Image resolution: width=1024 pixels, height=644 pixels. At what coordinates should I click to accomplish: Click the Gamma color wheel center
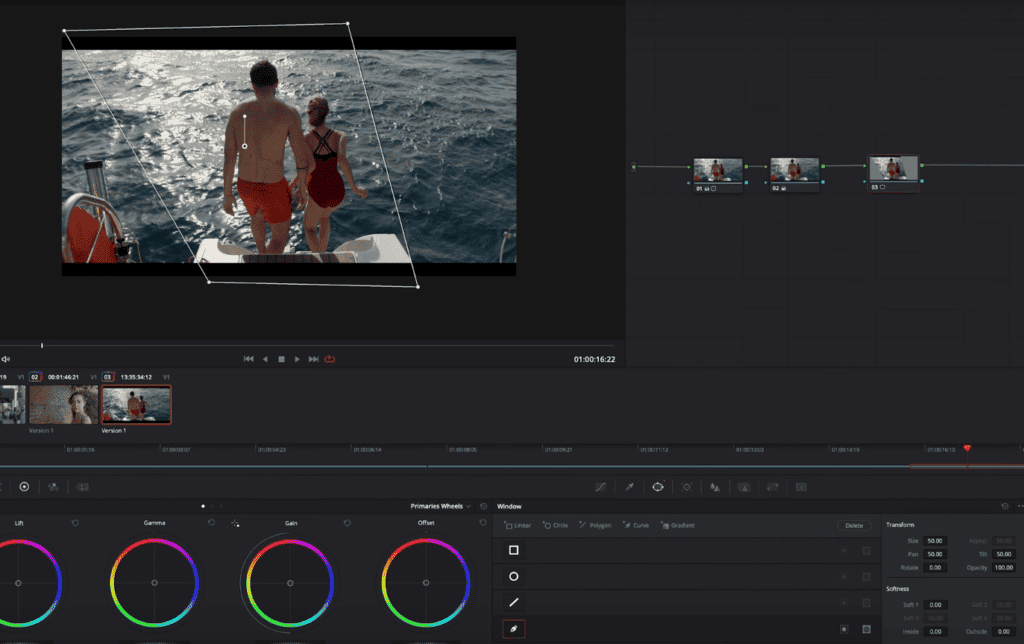pos(154,583)
